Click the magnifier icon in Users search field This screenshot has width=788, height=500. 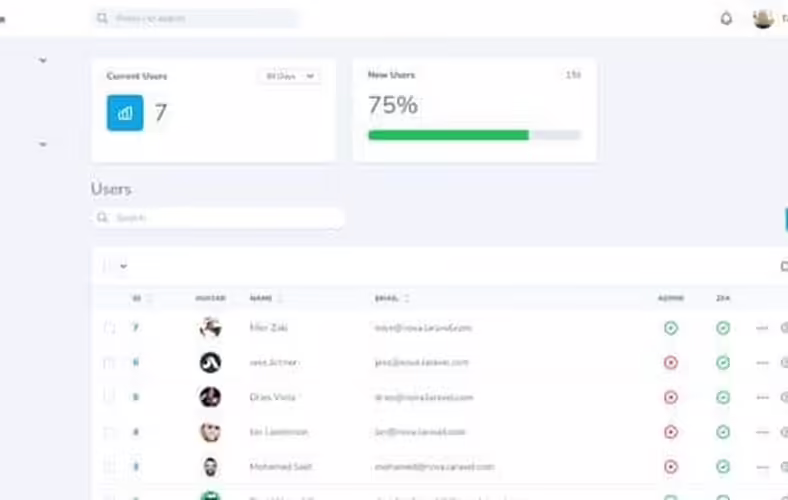click(103, 218)
